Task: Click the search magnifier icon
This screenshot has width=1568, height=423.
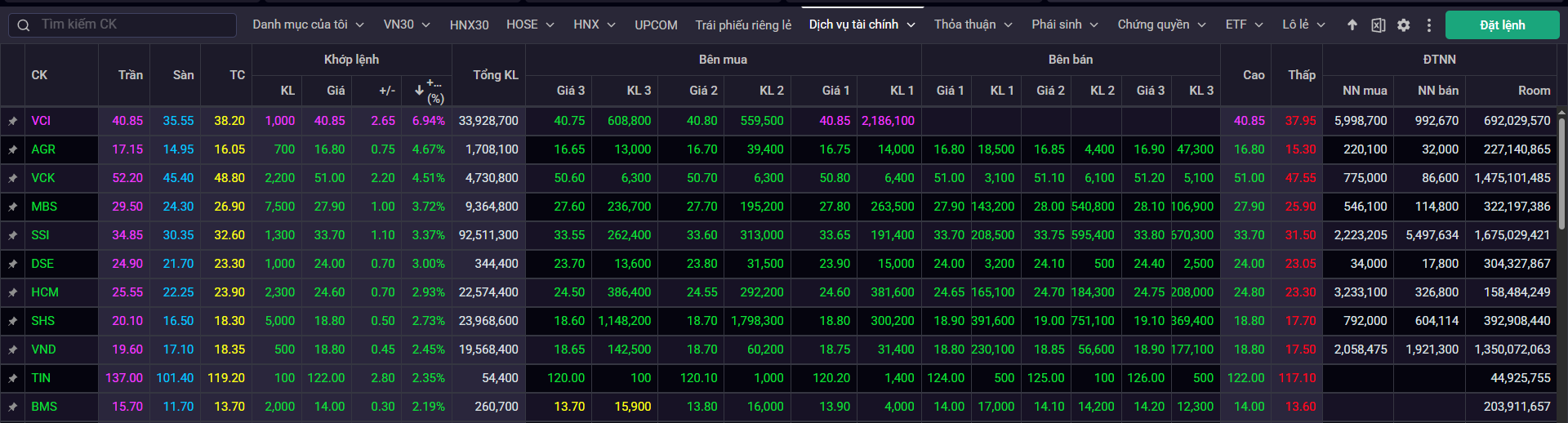Action: 24,25
